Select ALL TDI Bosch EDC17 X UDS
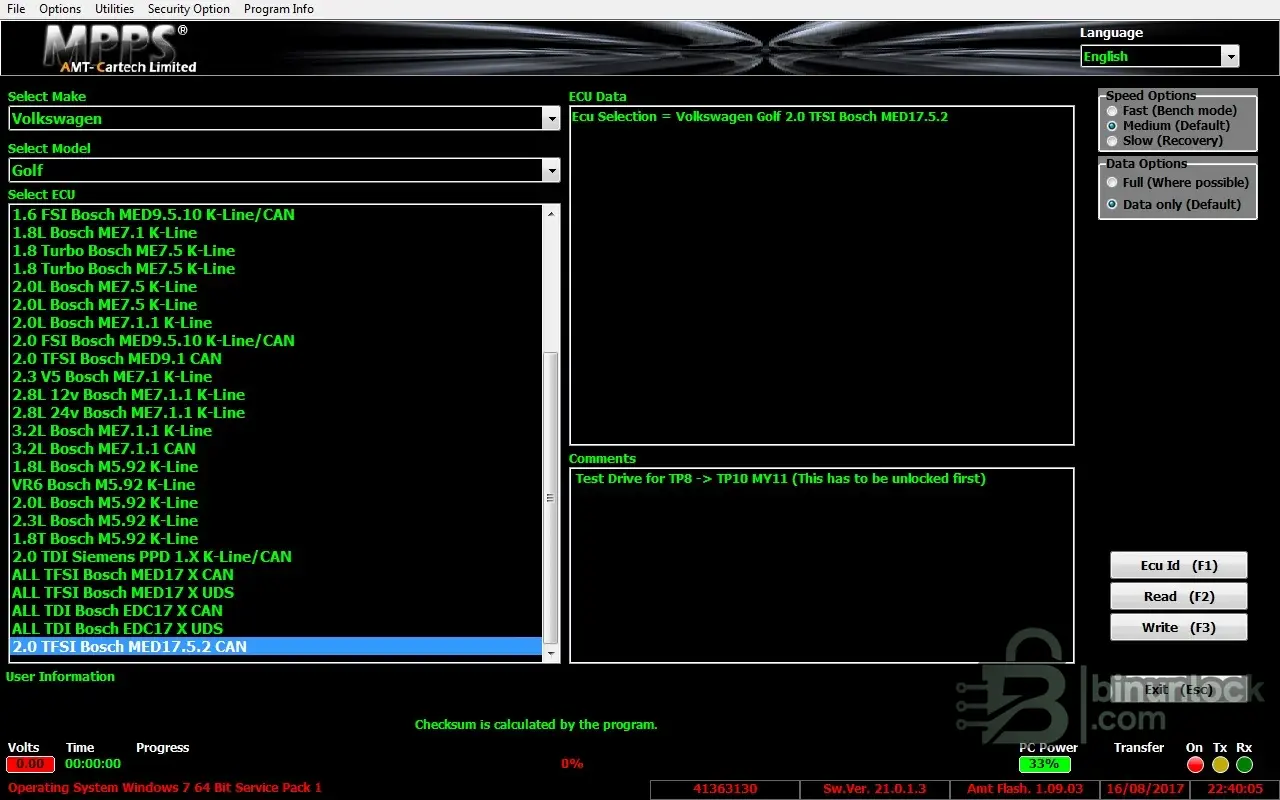Image resolution: width=1280 pixels, height=800 pixels. click(276, 629)
